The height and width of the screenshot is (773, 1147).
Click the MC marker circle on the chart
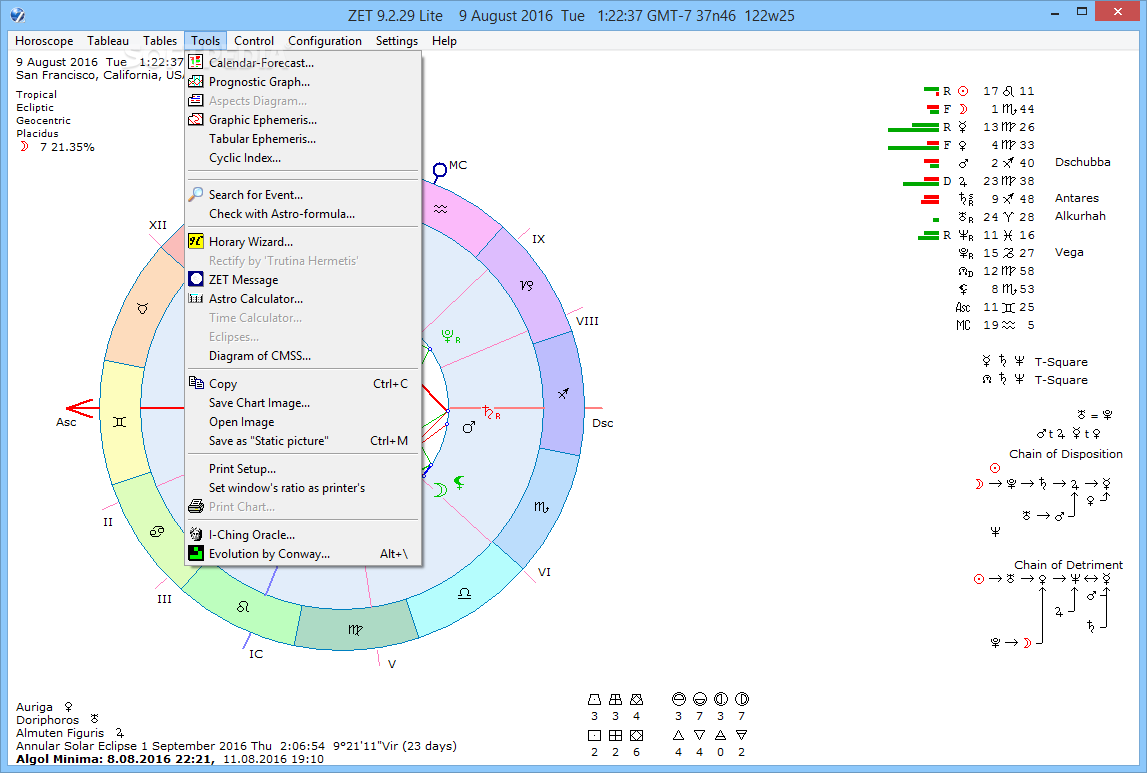click(440, 171)
